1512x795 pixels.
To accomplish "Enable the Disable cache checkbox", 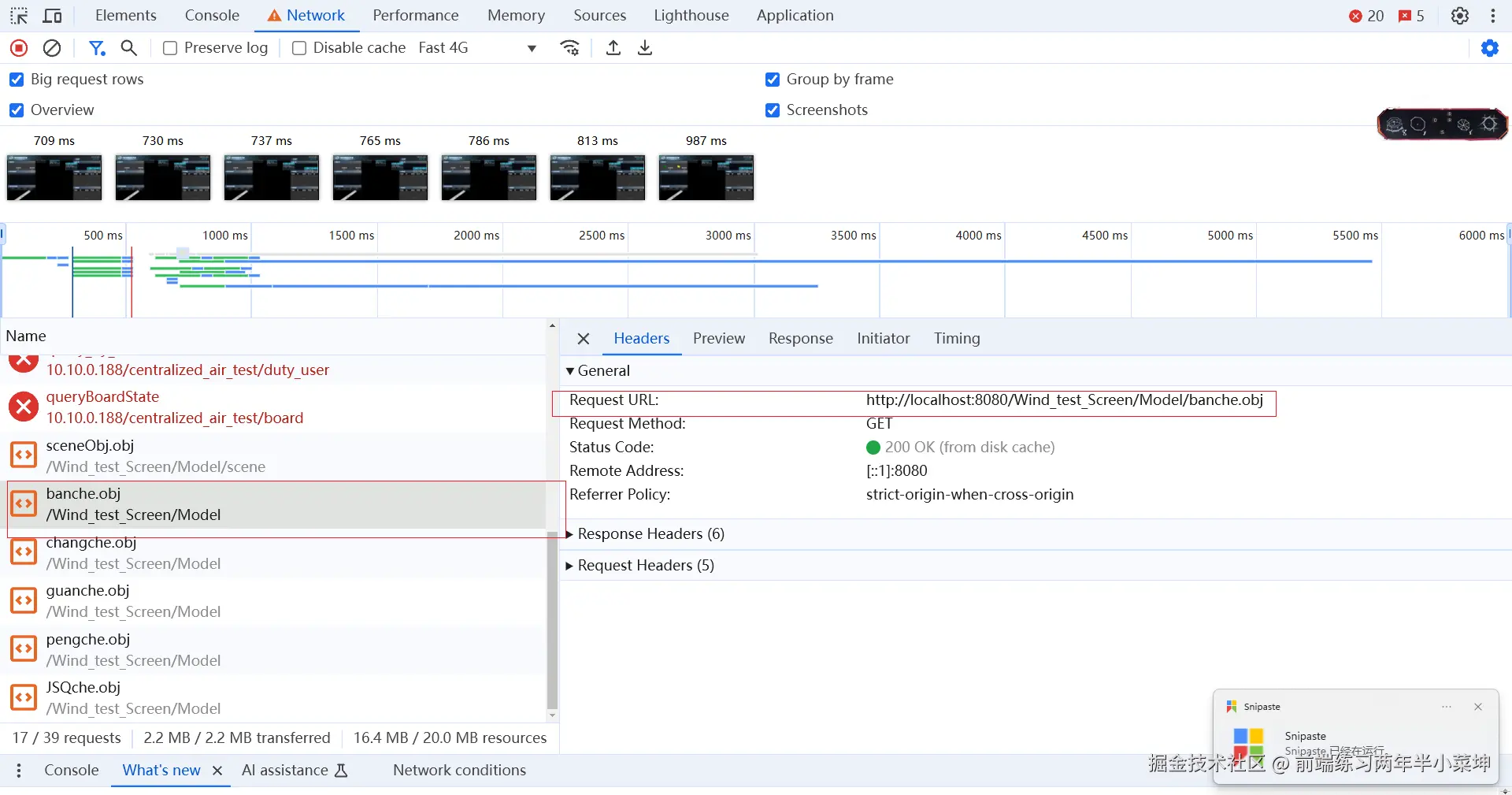I will [299, 48].
